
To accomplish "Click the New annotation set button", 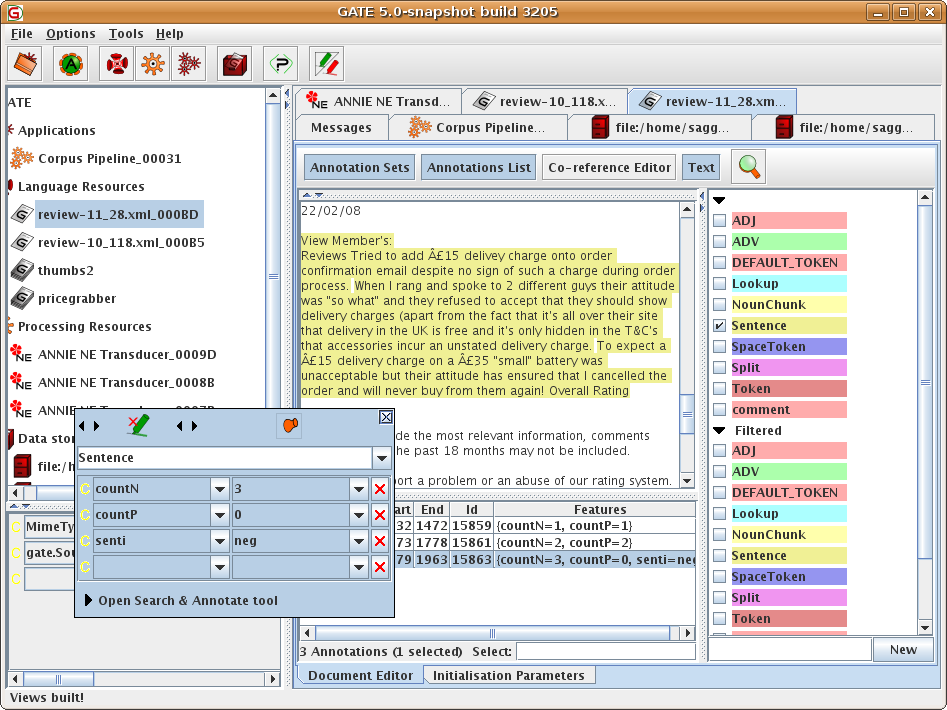I will 903,650.
